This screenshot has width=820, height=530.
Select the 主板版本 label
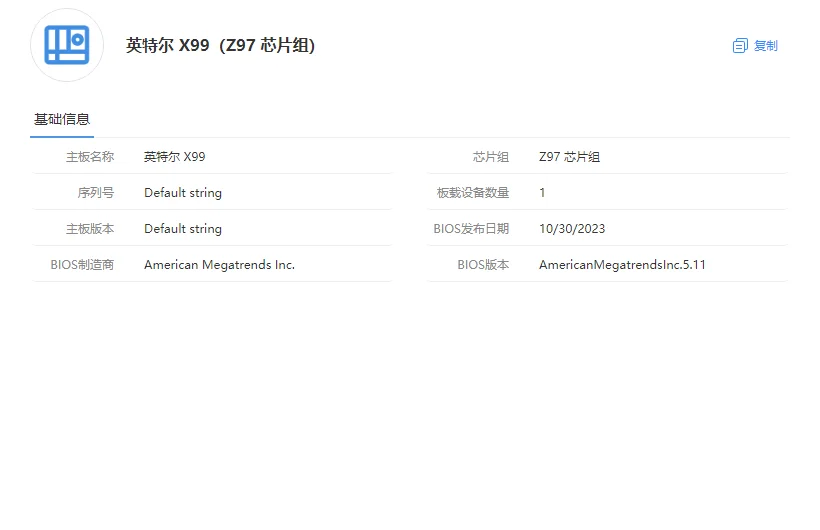(x=90, y=229)
